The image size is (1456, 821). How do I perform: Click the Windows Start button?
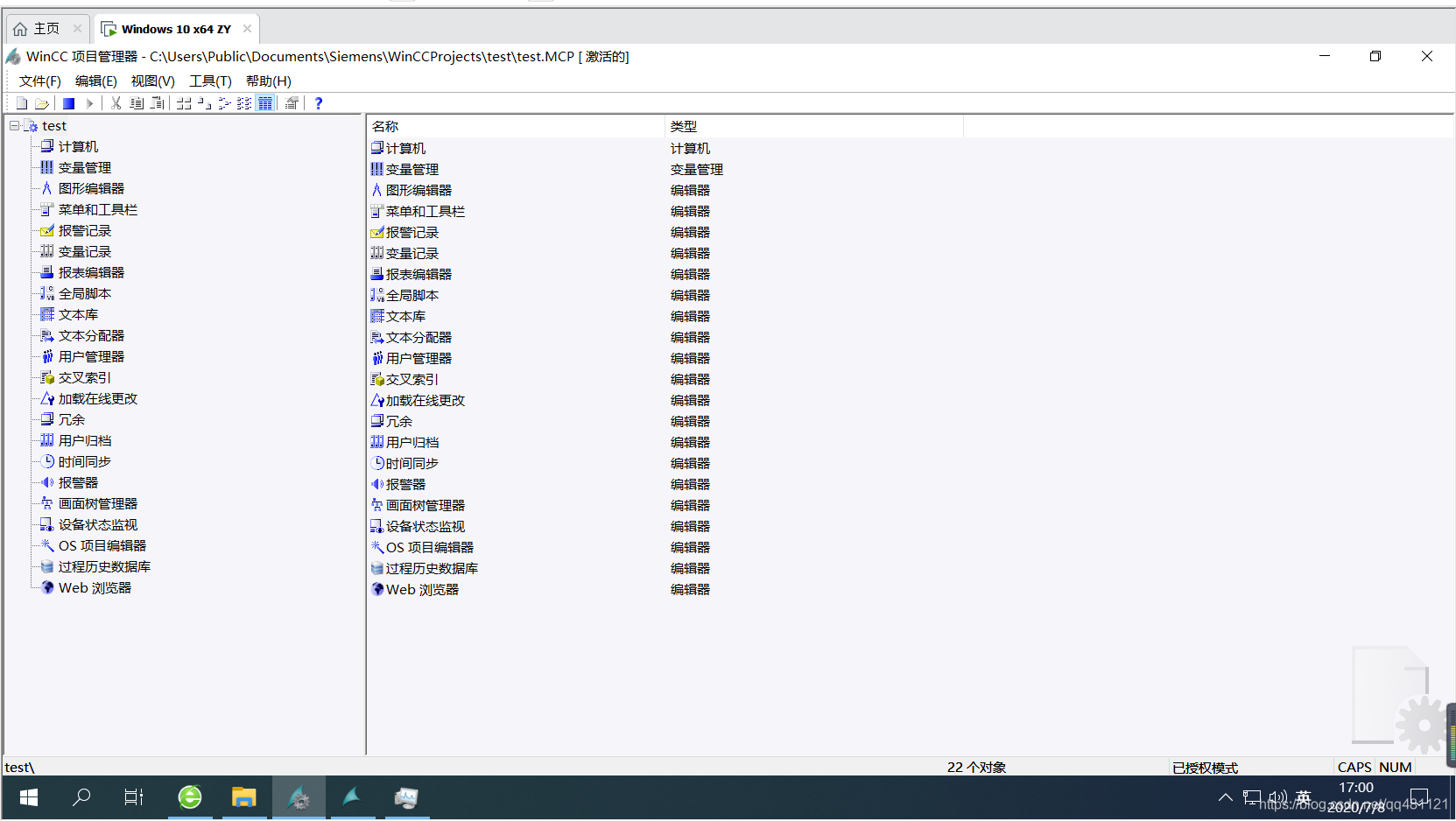[x=28, y=797]
